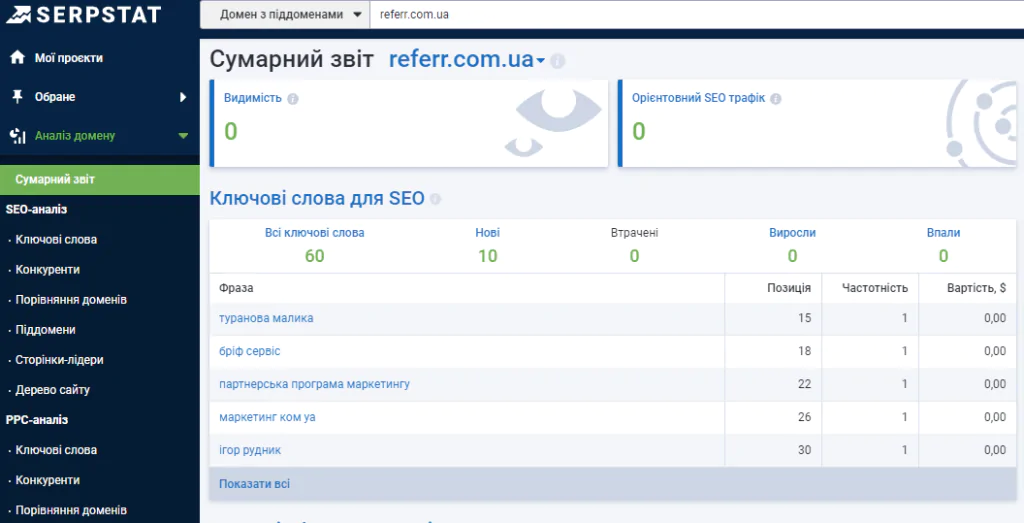
Task: Open Мої проєкти in the sidebar
Action: [x=69, y=57]
